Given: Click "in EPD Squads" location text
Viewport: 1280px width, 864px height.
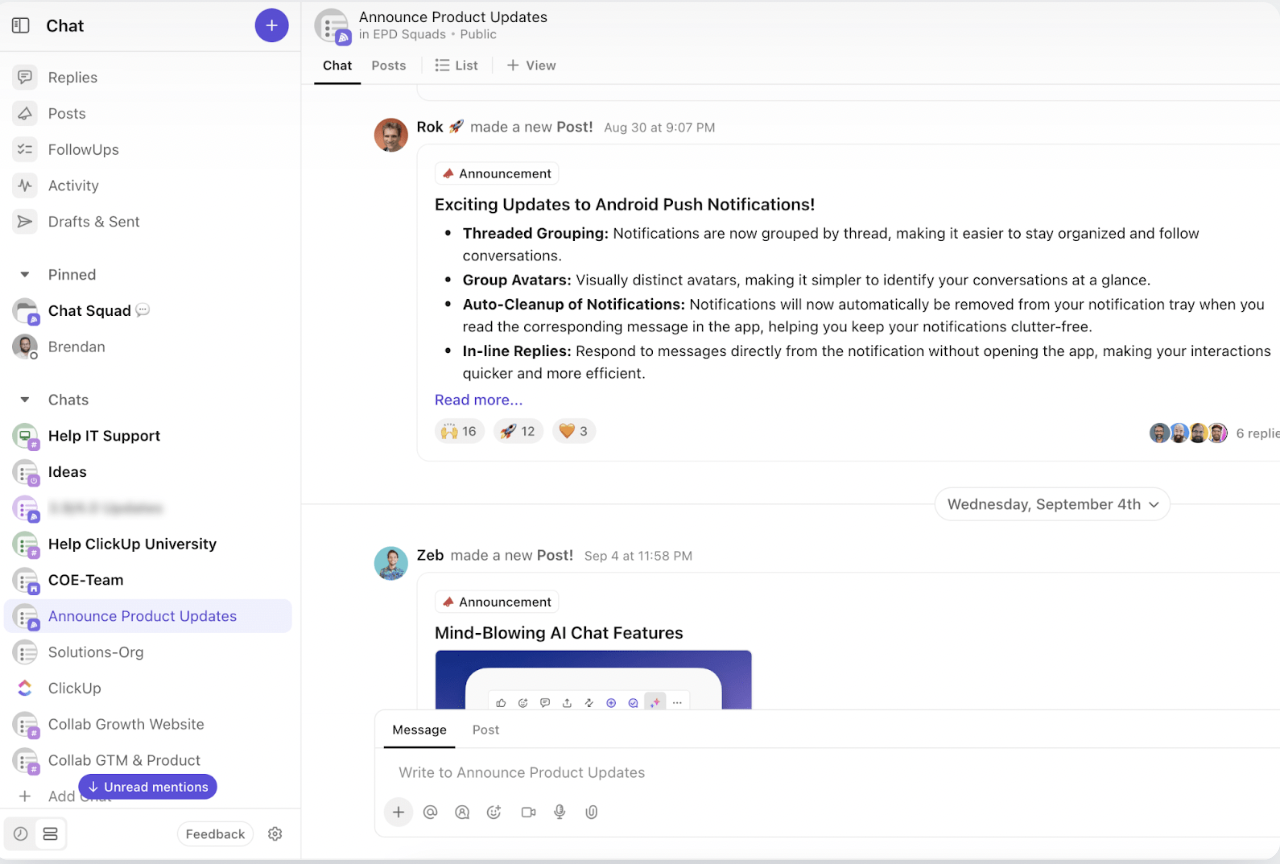Looking at the screenshot, I should (402, 34).
